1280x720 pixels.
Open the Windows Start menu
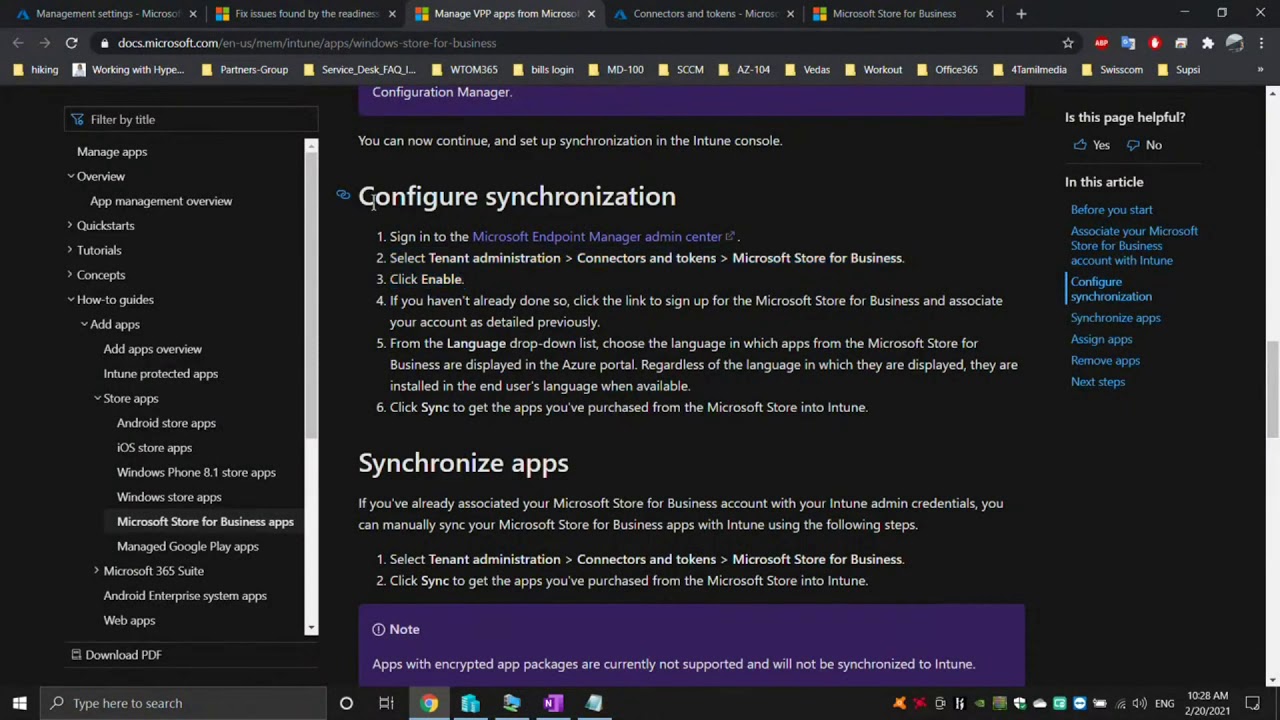coord(19,703)
